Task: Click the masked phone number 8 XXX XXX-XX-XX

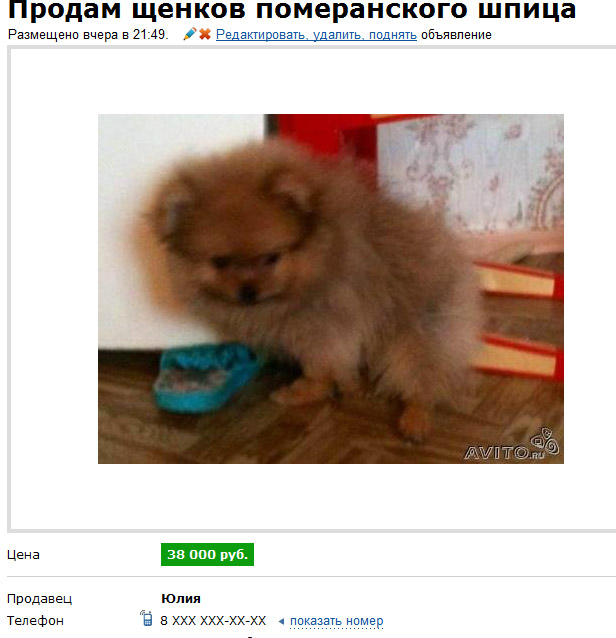Action: [x=213, y=621]
